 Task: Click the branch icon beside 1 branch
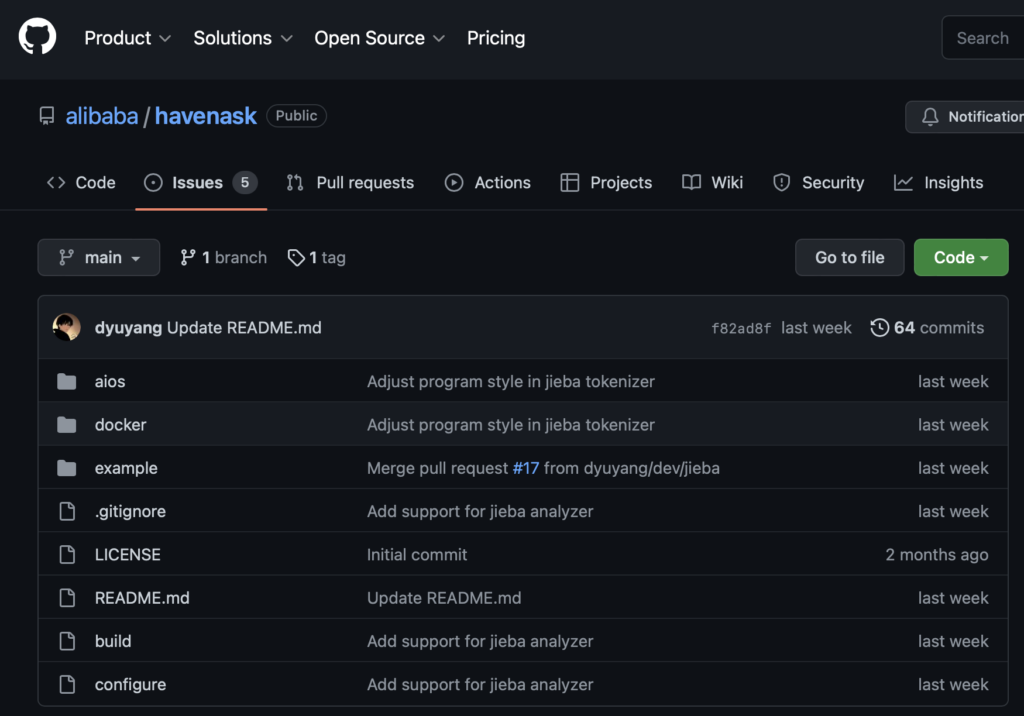[x=188, y=258]
